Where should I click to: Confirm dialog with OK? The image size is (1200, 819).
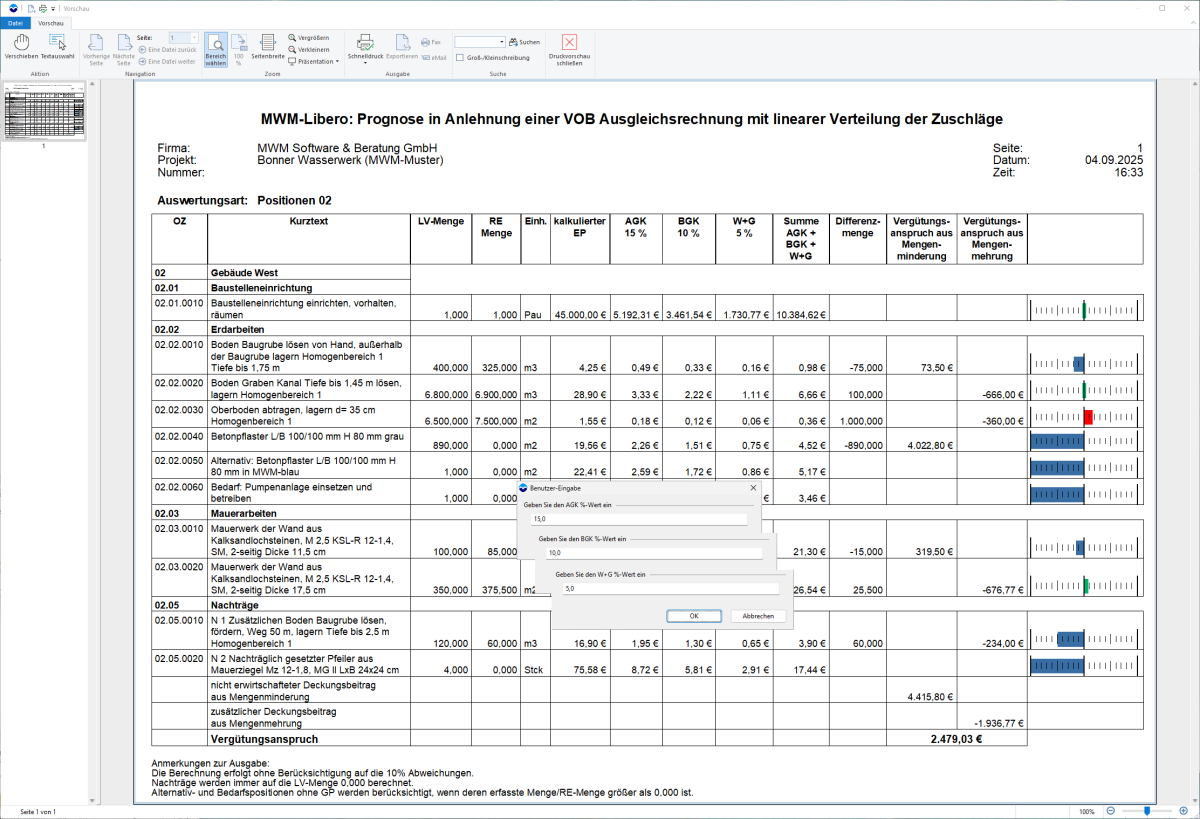coord(693,616)
